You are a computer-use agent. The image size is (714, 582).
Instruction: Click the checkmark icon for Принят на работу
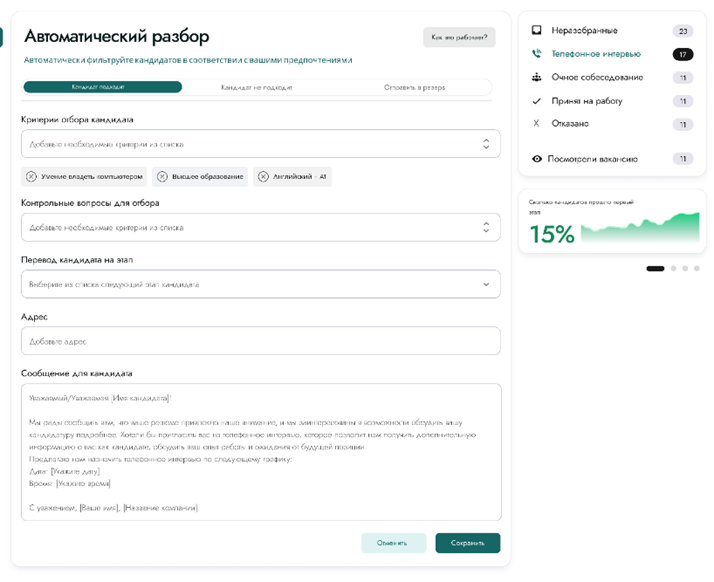point(537,101)
